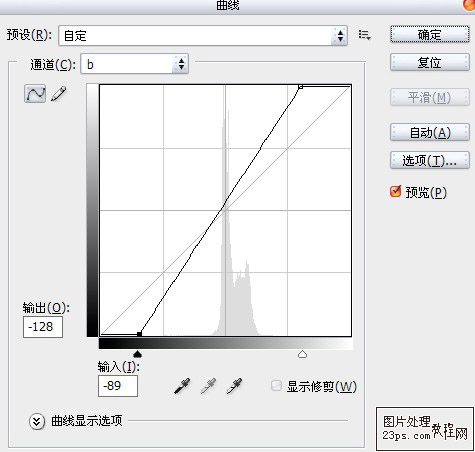Screen dimensions: 475x452
Task: Open the 预设 preset dropdown
Action: (203, 35)
